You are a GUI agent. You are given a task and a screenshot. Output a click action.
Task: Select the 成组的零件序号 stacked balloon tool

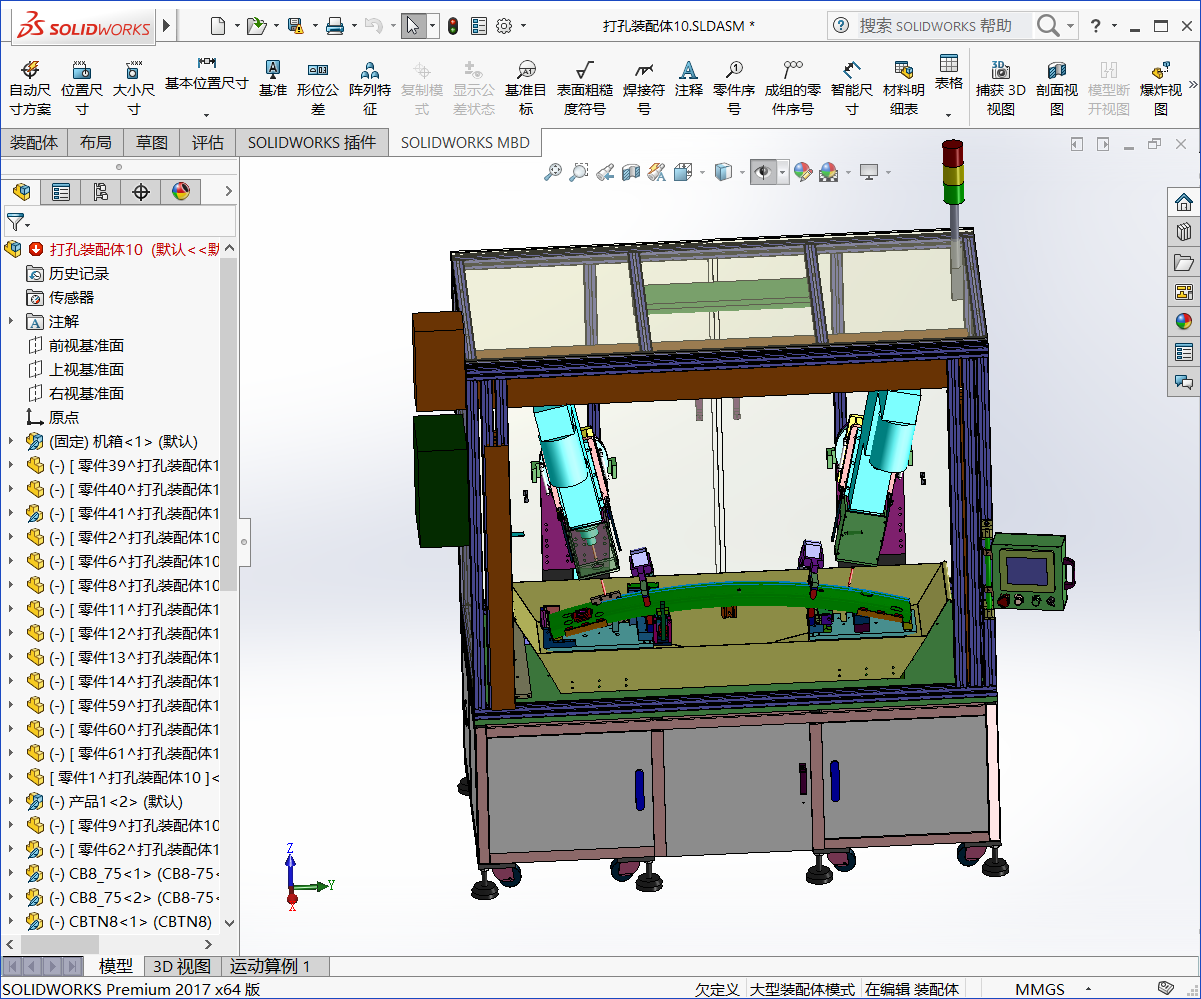[793, 87]
